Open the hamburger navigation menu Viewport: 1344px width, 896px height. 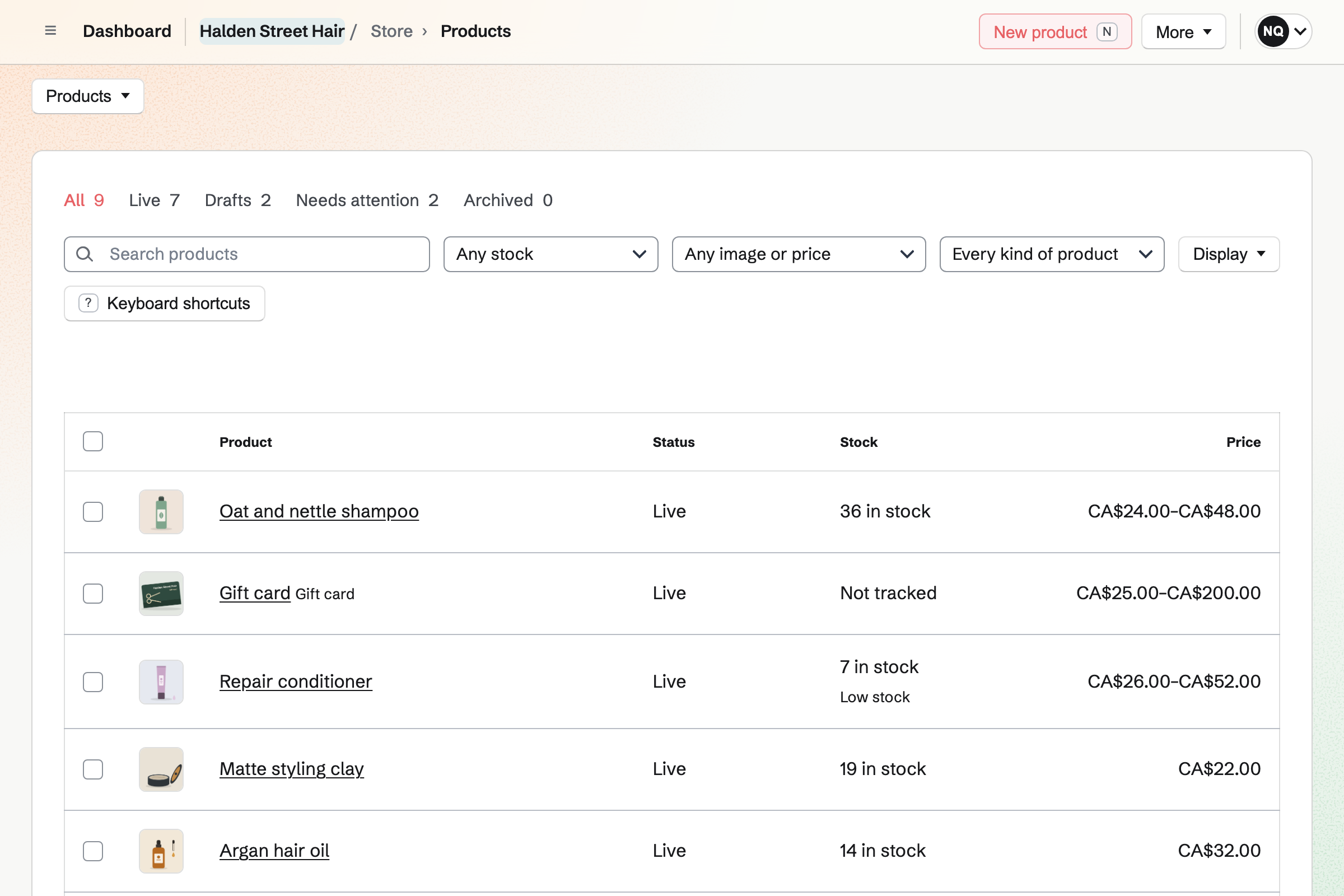pyautogui.click(x=50, y=31)
